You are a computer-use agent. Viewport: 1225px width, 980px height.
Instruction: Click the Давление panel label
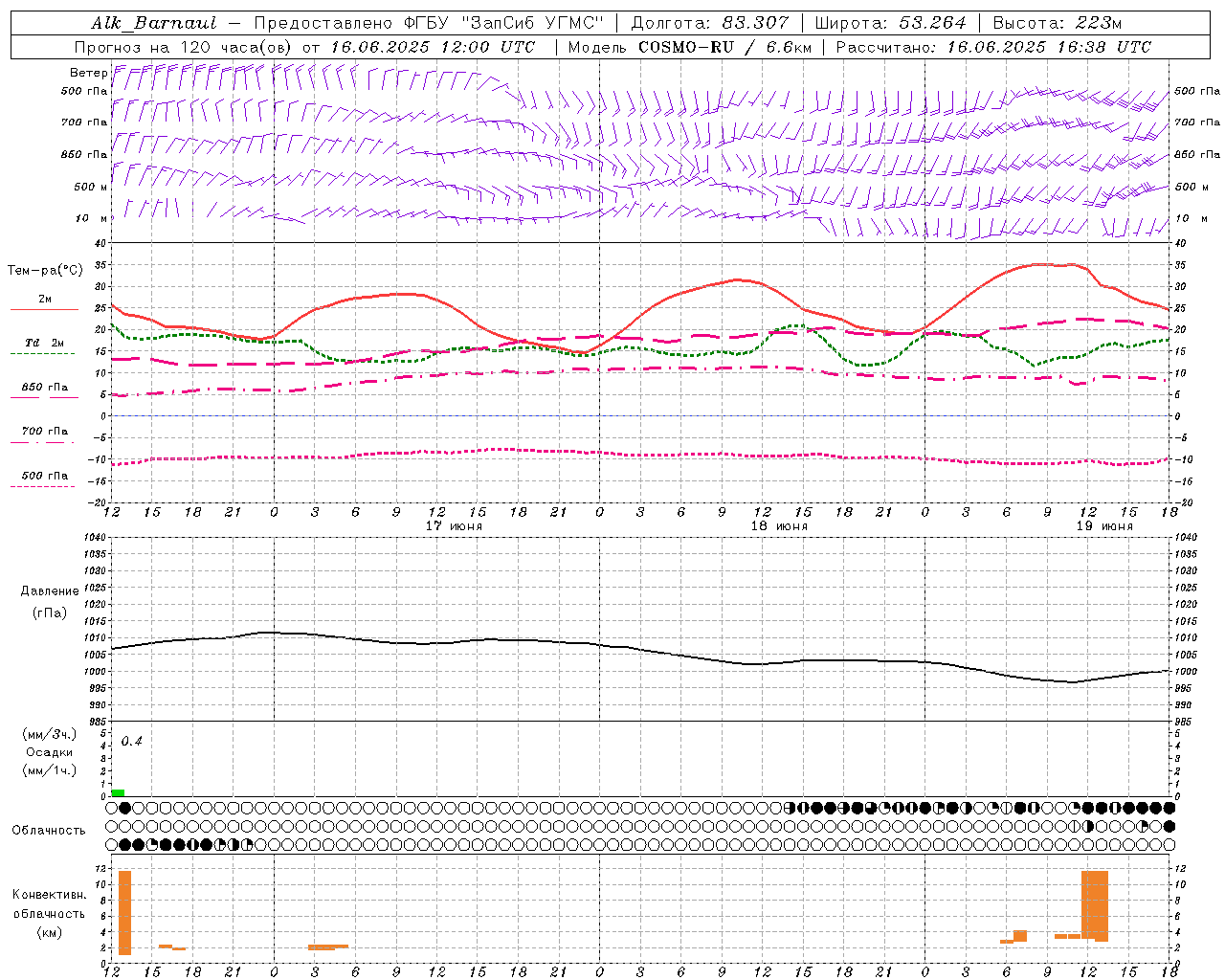tap(50, 591)
